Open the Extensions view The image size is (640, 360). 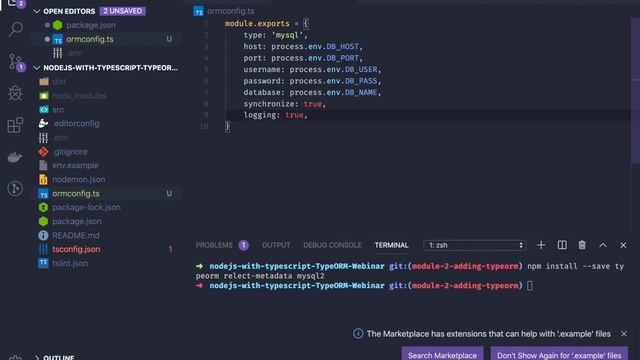click(x=16, y=125)
